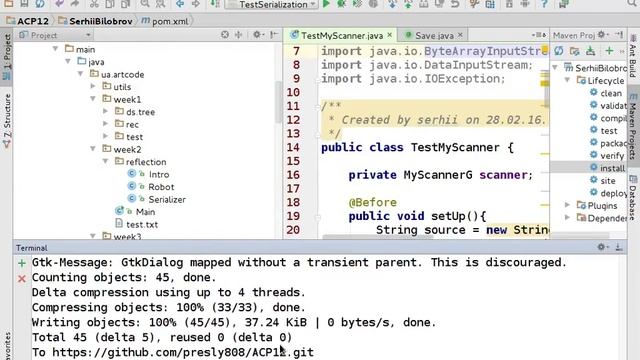Close the terminal session with the red X
Viewport: 640px width, 360px height.
click(22, 279)
